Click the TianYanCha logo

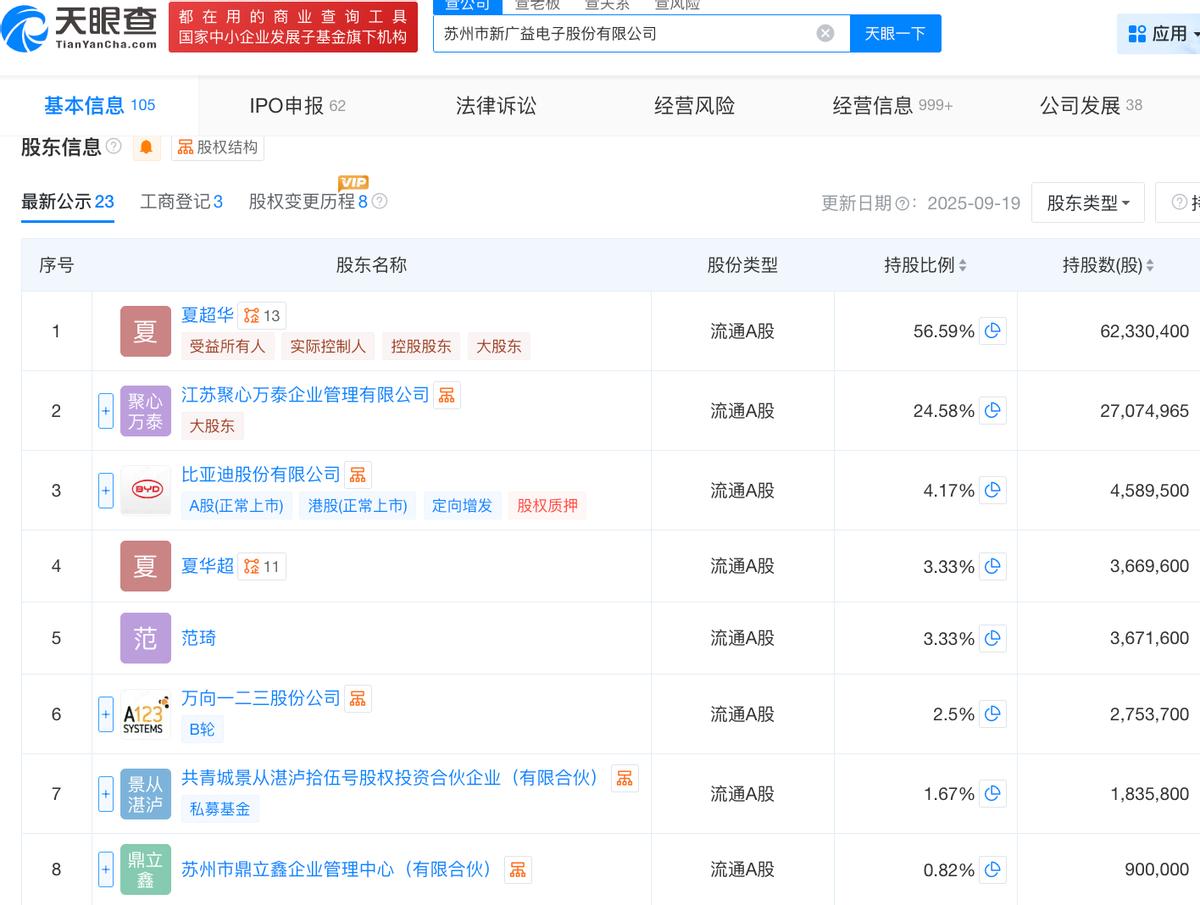click(x=80, y=28)
